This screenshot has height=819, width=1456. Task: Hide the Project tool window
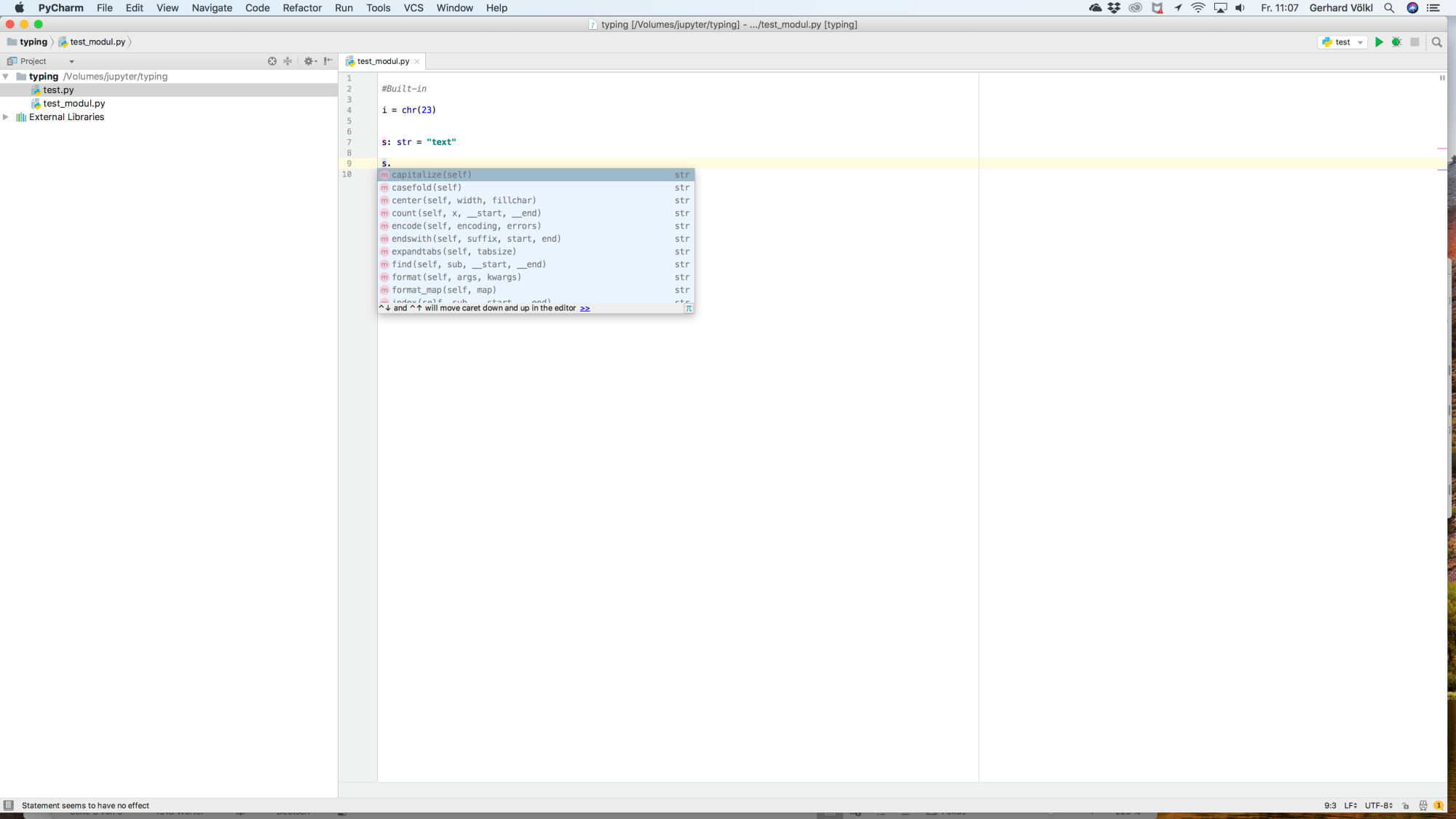tap(328, 61)
